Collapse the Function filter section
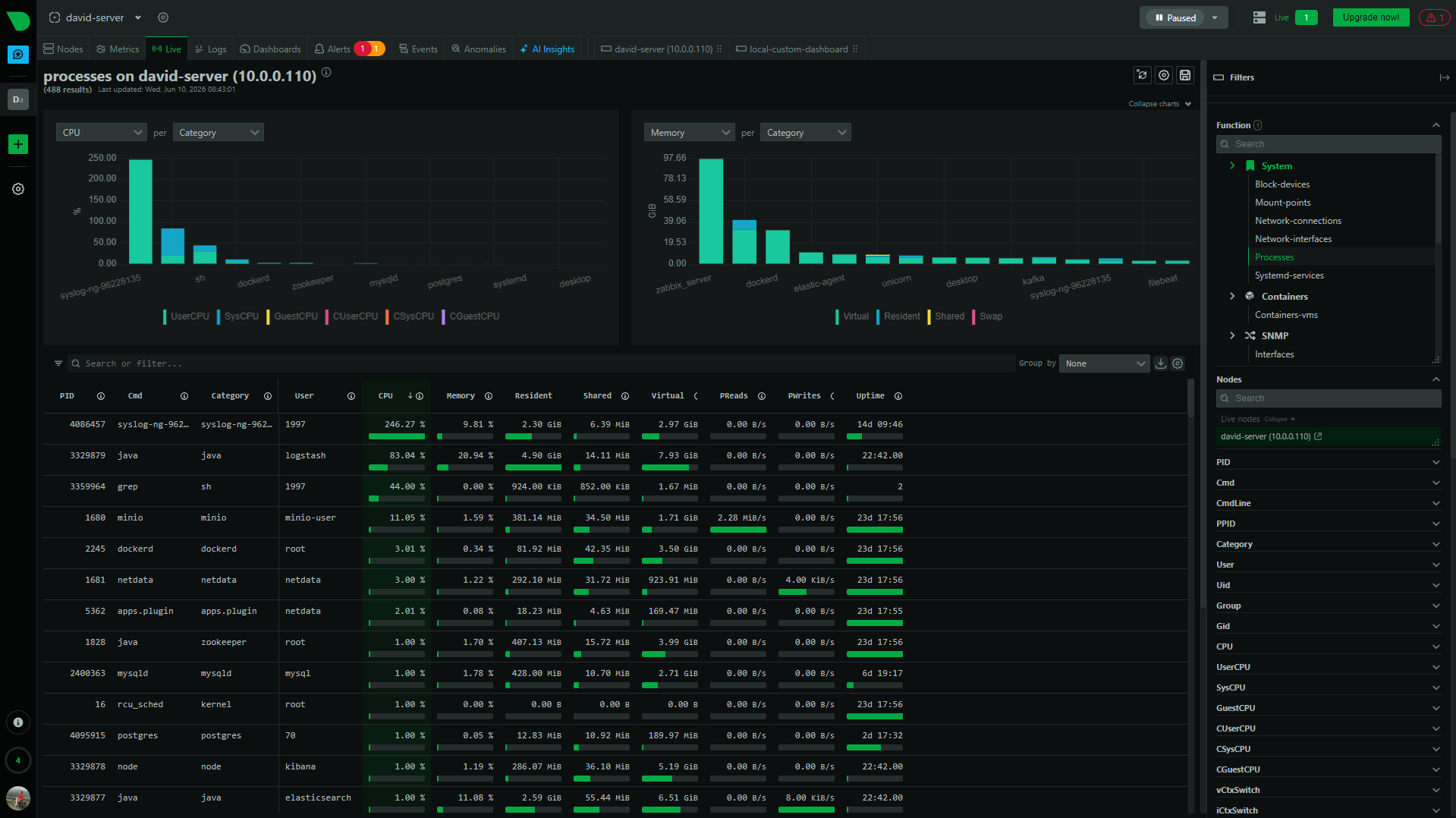The width and height of the screenshot is (1456, 818). pyautogui.click(x=1436, y=125)
